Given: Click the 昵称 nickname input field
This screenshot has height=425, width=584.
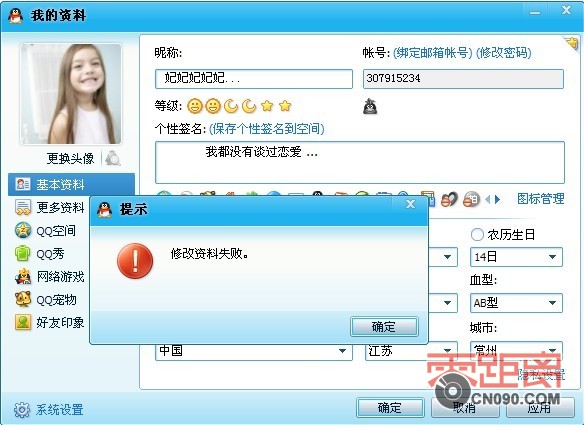Looking at the screenshot, I should 254,79.
